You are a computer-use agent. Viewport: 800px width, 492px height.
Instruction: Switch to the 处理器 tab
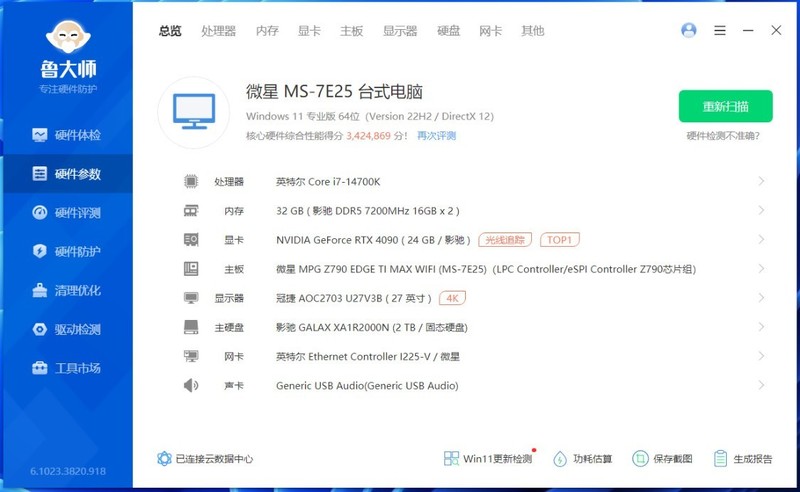point(218,31)
